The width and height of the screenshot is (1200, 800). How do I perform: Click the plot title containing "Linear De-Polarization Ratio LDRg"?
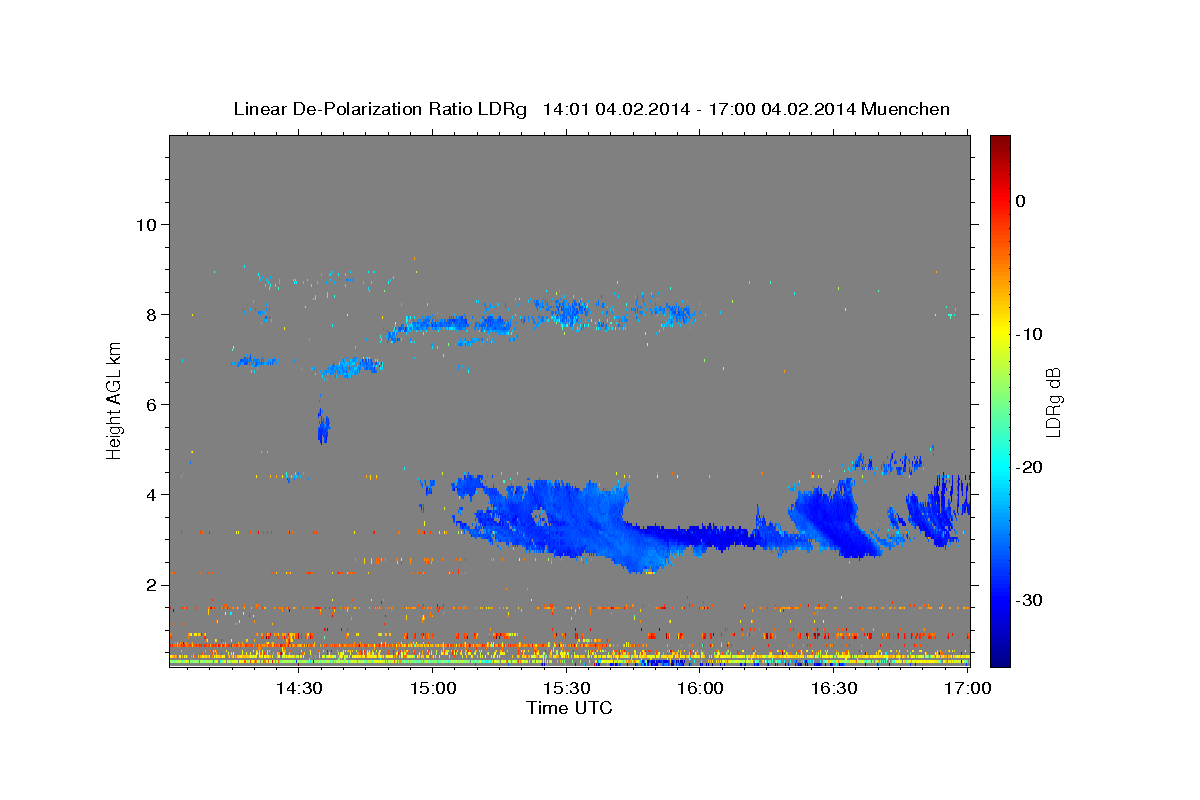(591, 109)
